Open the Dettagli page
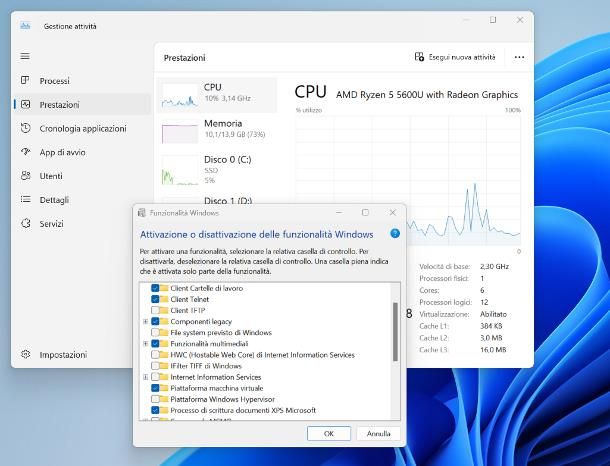This screenshot has height=466, width=610. pyautogui.click(x=82, y=199)
